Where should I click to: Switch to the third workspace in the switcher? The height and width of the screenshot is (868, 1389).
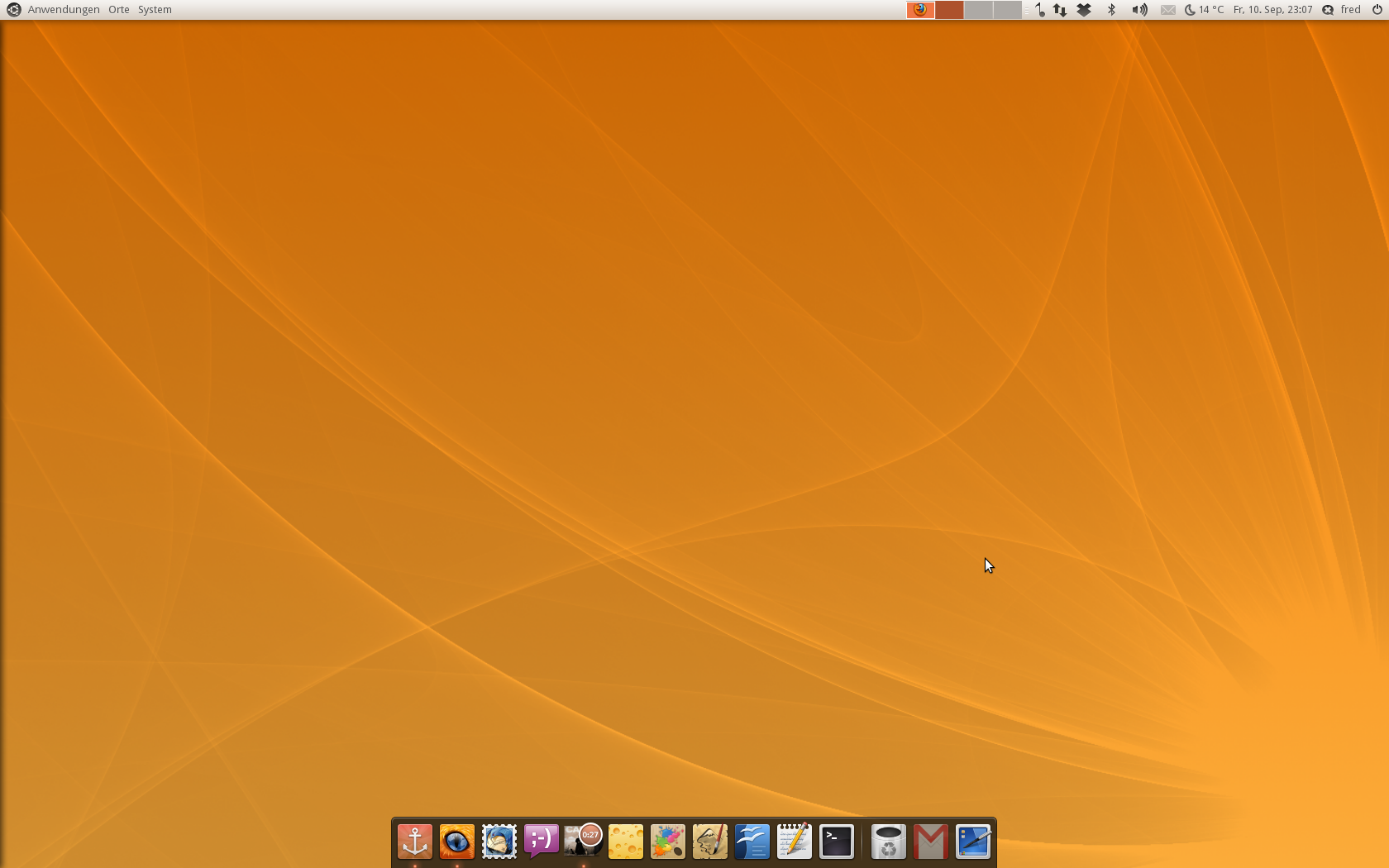978,10
